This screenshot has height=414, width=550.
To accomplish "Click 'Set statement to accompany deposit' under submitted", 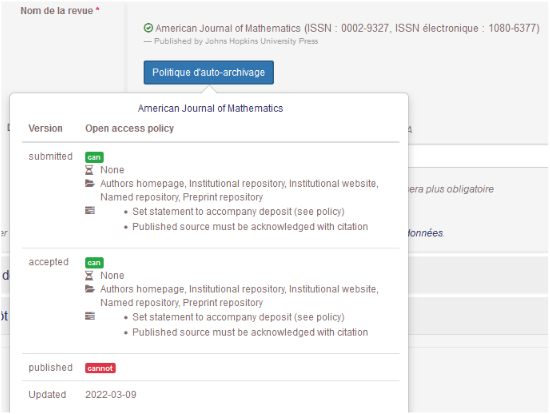I will point(238,212).
